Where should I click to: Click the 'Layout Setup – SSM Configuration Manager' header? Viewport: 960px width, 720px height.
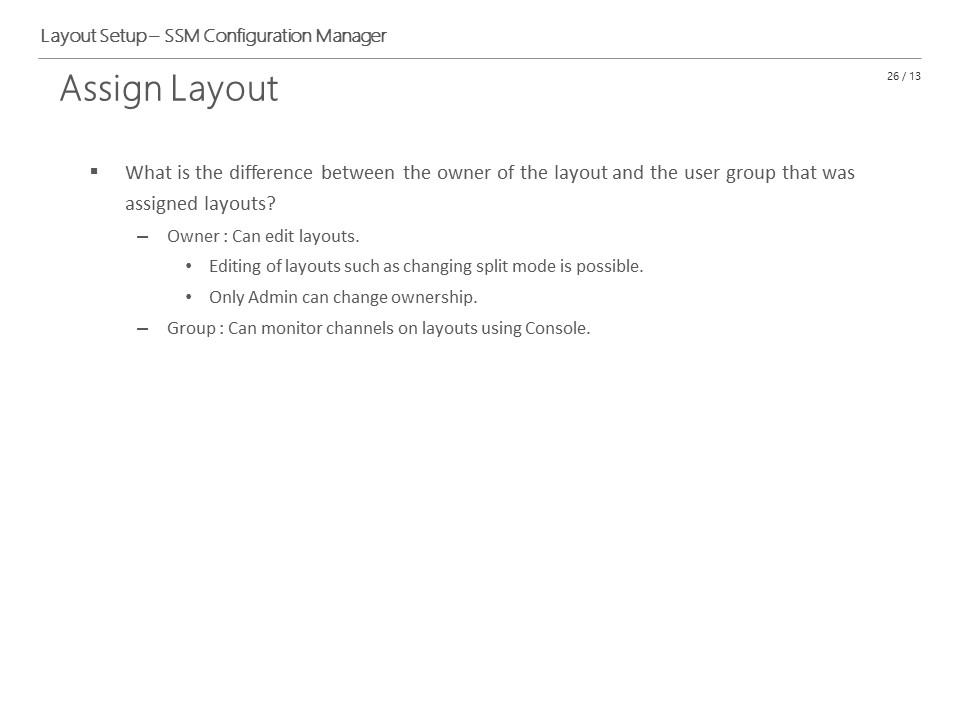[214, 36]
